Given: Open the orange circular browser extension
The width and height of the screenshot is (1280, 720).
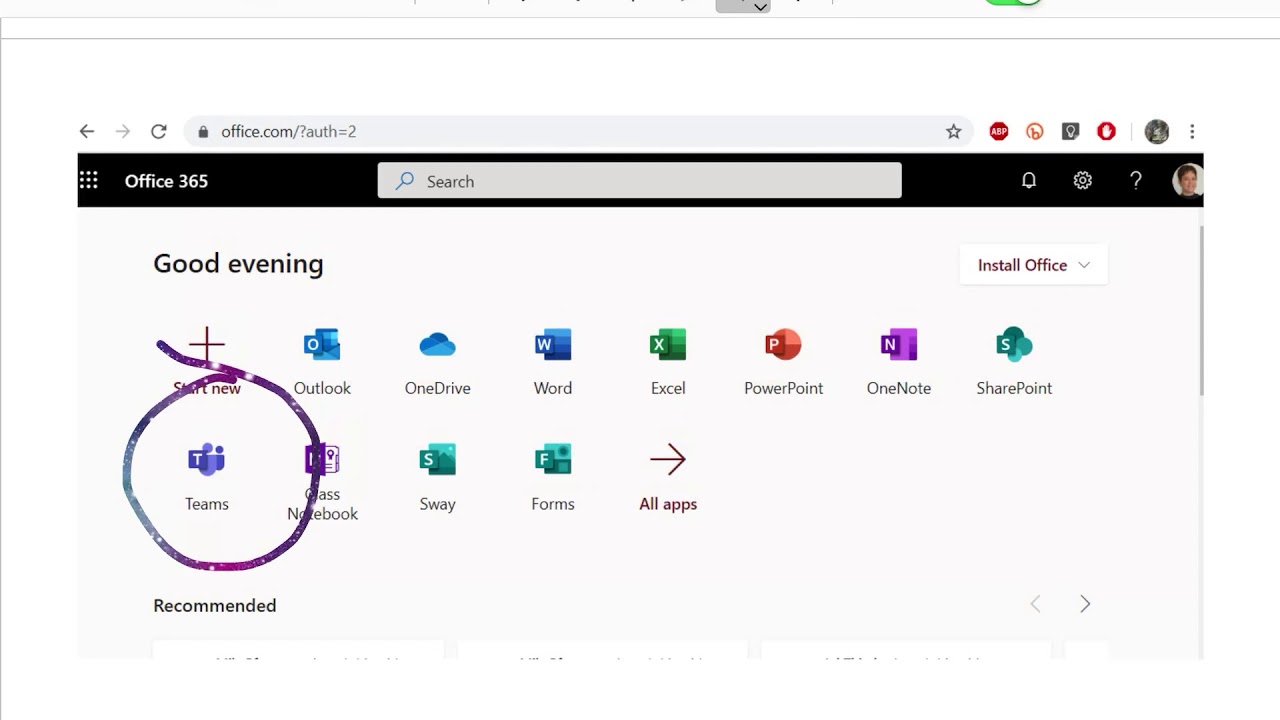Looking at the screenshot, I should (x=1035, y=131).
